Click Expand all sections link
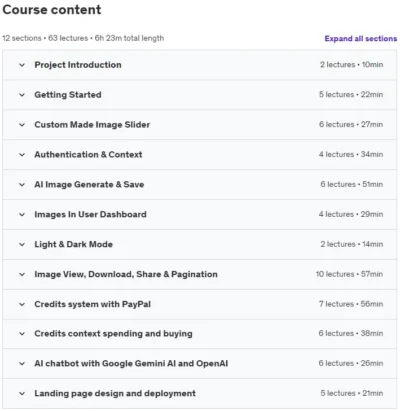 click(361, 39)
